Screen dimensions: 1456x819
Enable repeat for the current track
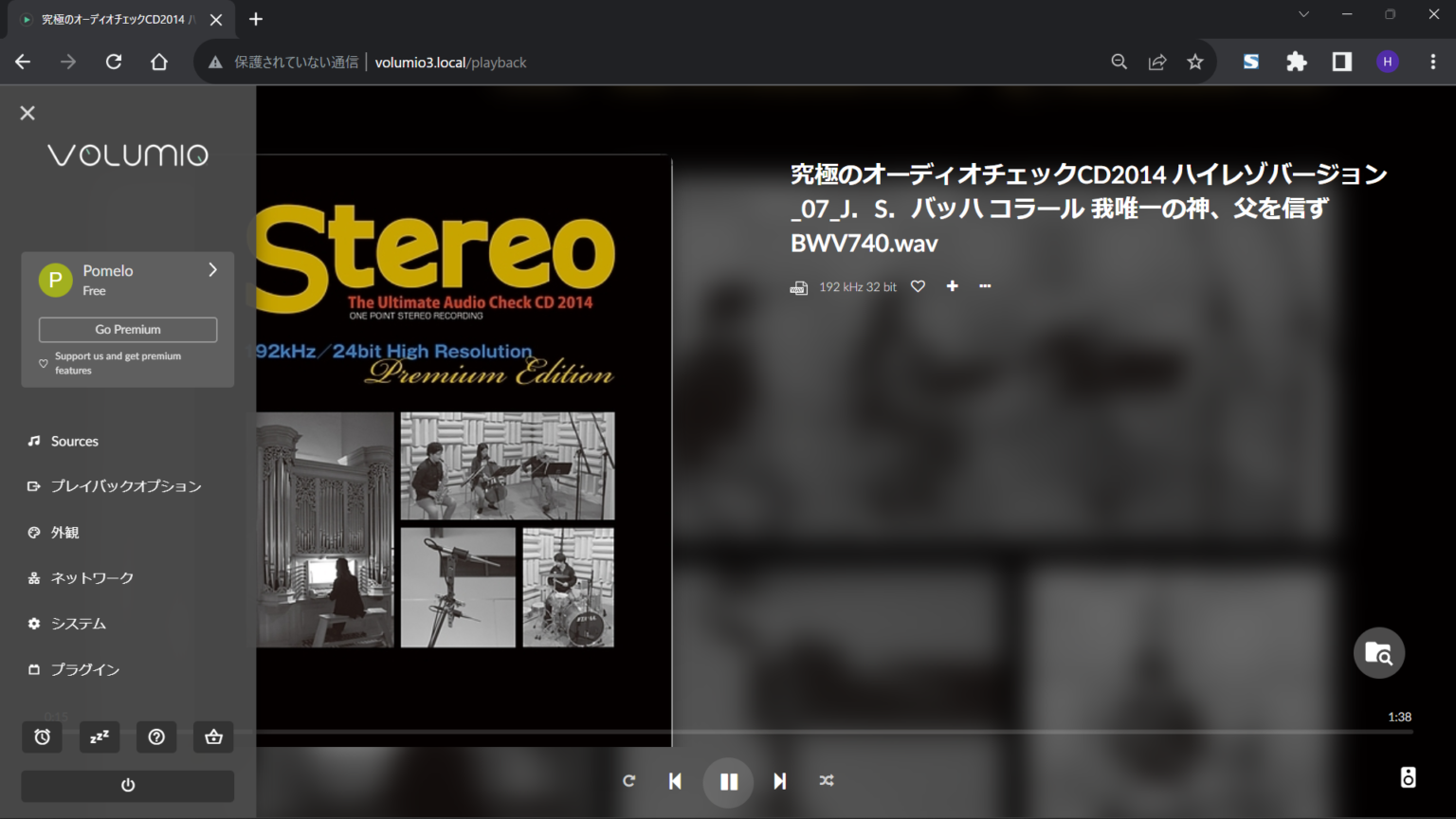pos(628,780)
